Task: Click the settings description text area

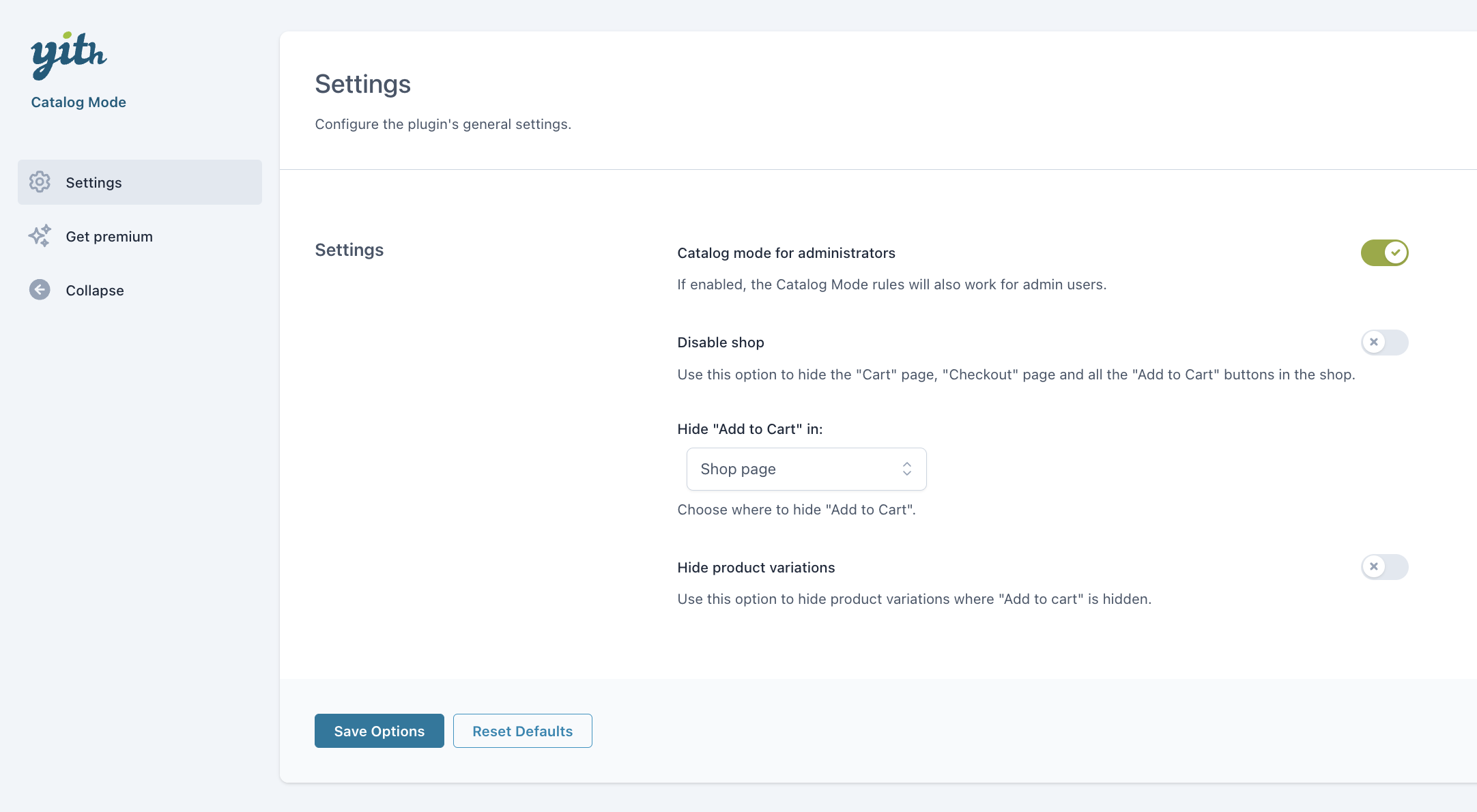Action: pyautogui.click(x=443, y=123)
